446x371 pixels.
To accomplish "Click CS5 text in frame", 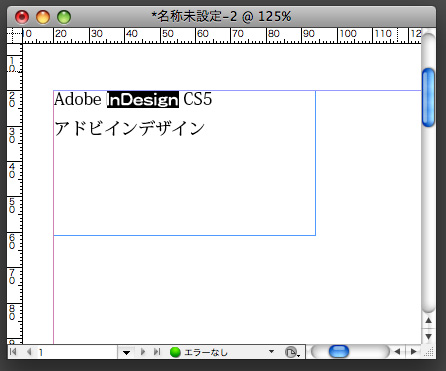I will point(197,99).
